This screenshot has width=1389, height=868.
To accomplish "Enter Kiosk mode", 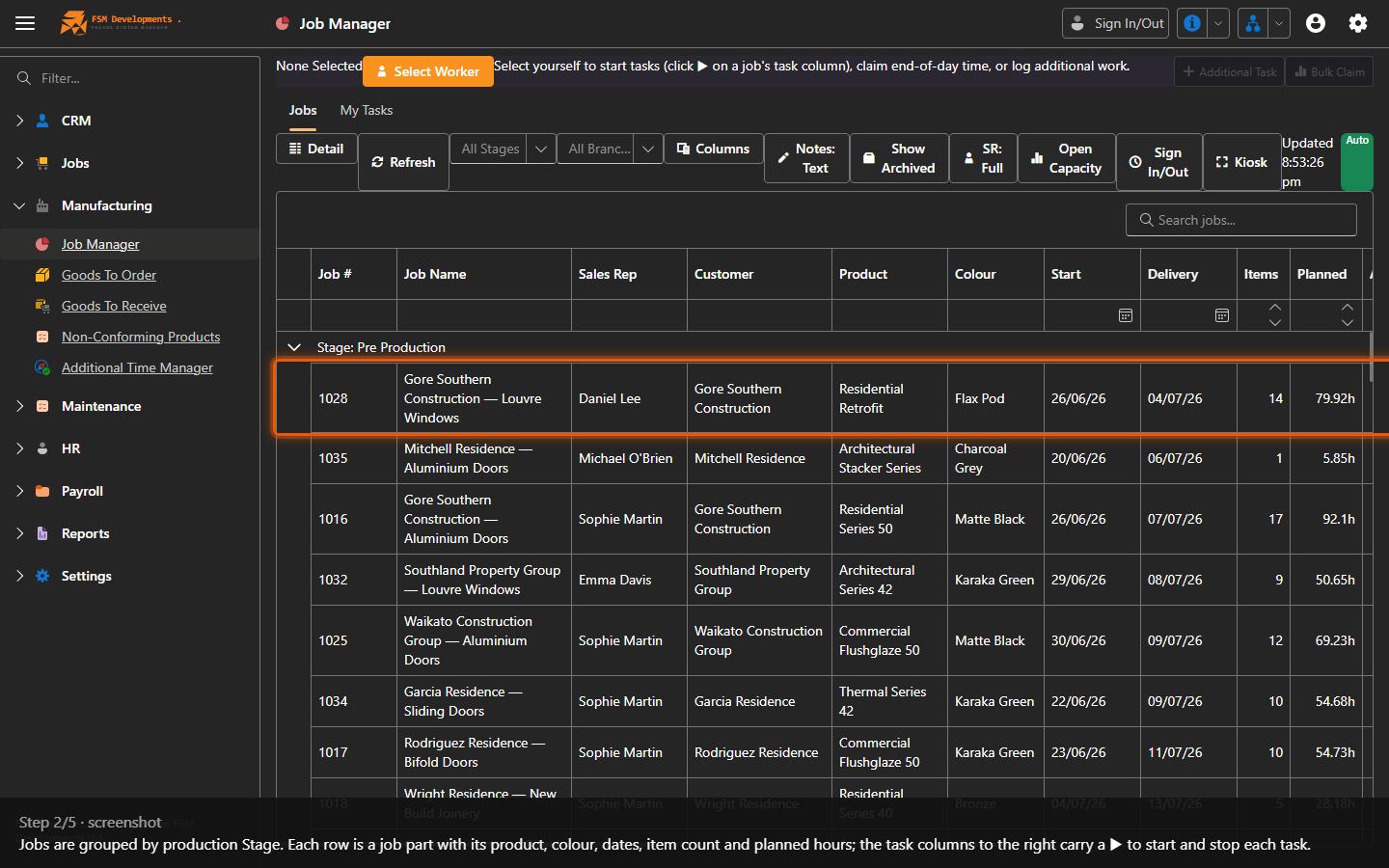I will (1241, 162).
